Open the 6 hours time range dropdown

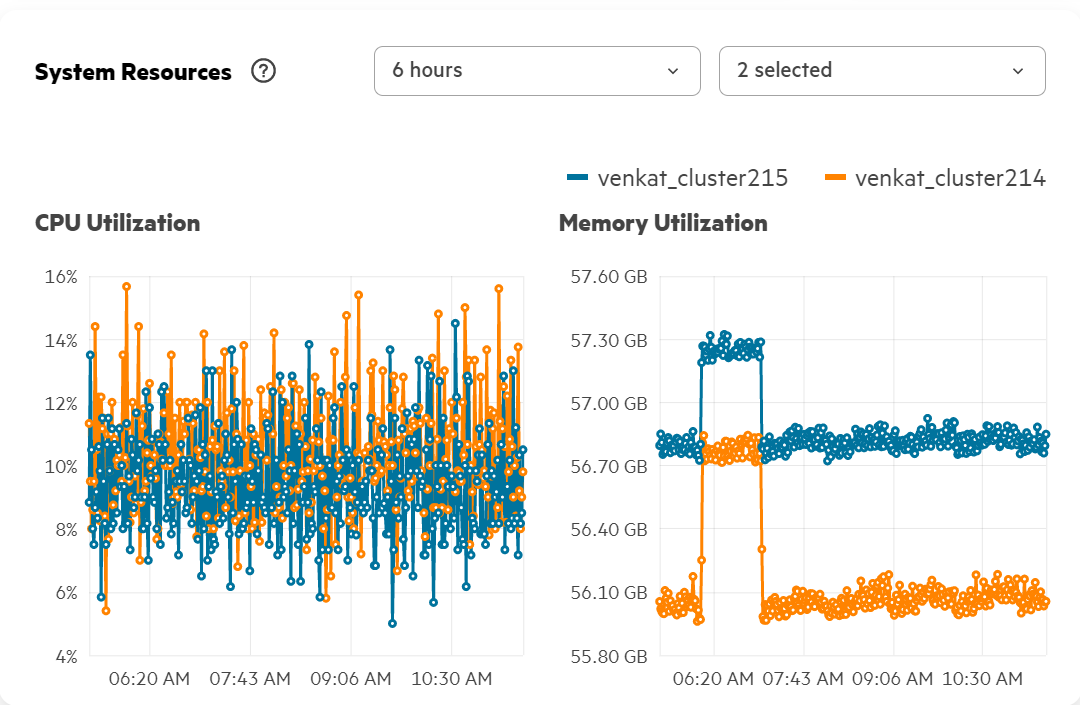[x=537, y=71]
